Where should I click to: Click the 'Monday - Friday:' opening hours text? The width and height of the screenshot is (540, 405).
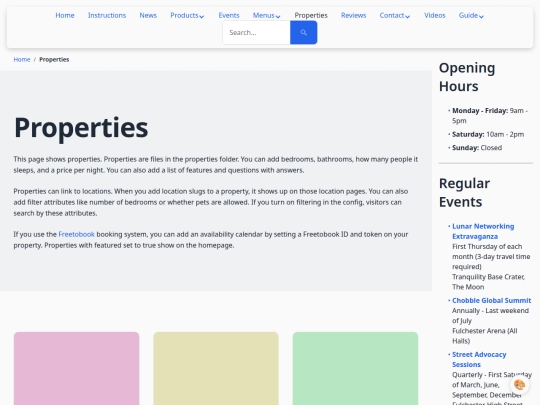(480, 111)
